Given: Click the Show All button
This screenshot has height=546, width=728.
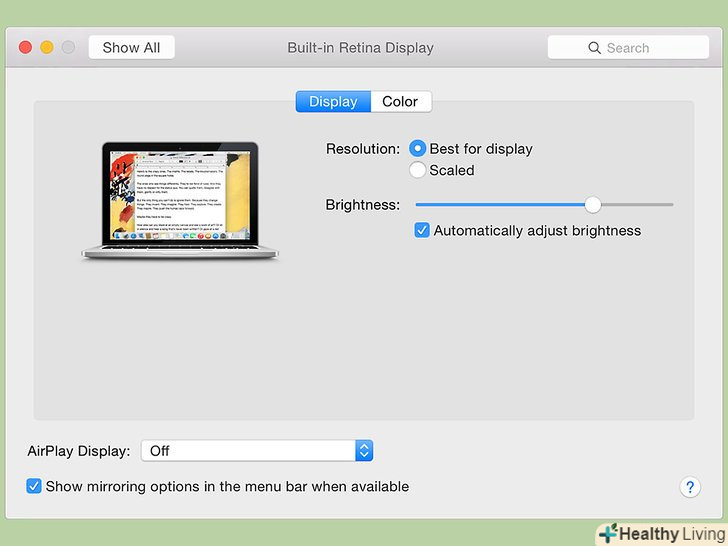Looking at the screenshot, I should pos(131,47).
